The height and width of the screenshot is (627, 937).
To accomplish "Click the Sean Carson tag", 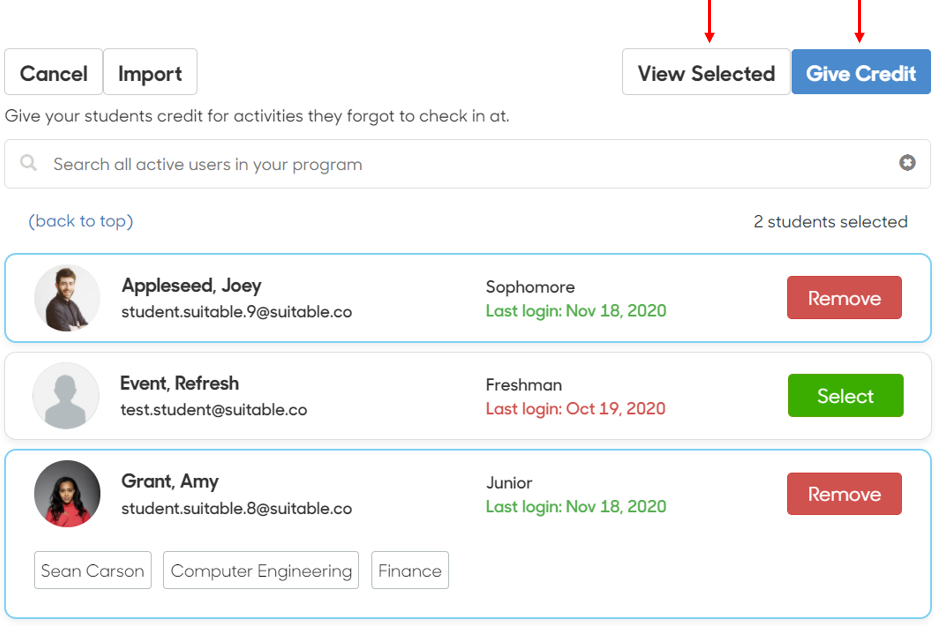I will click(x=93, y=570).
